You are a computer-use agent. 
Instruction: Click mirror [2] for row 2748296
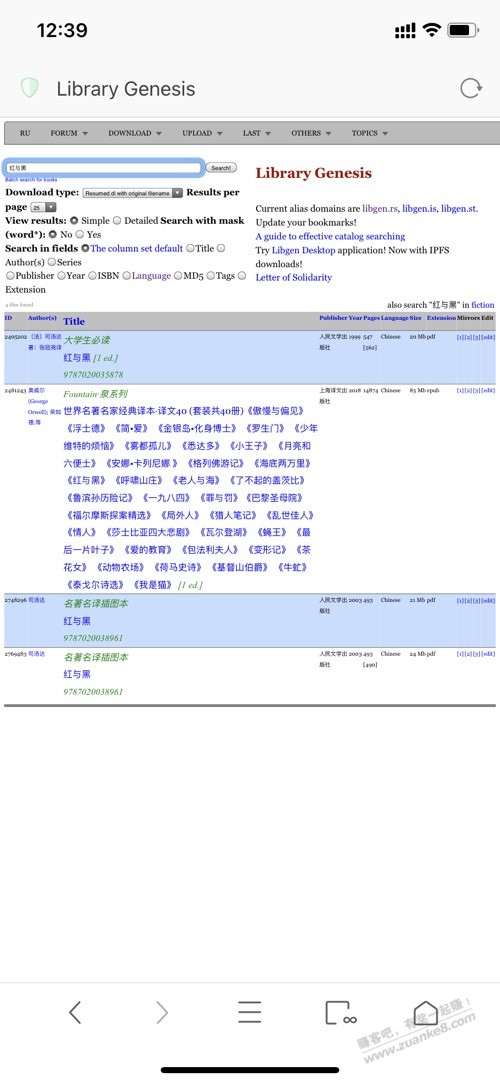(468, 600)
